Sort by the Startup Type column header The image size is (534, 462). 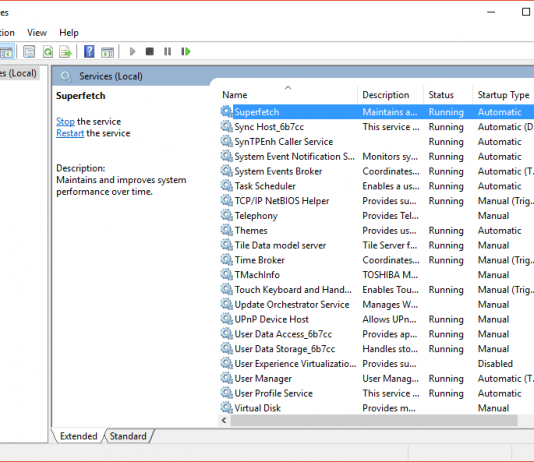(x=503, y=95)
